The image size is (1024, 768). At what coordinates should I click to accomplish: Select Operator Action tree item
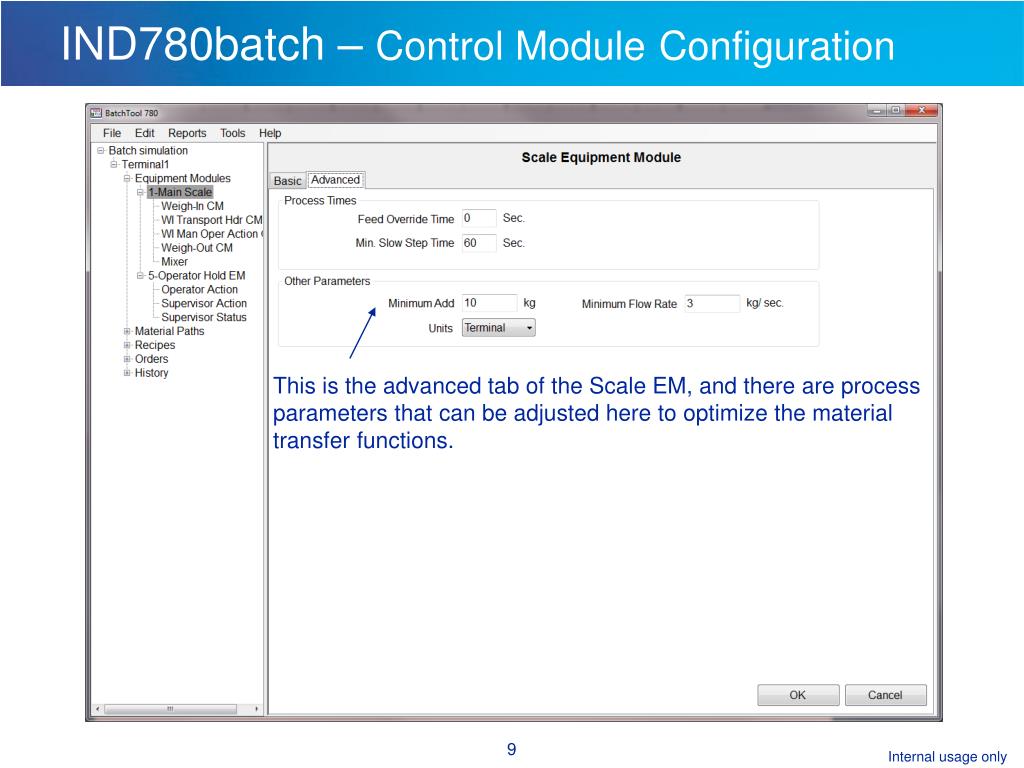199,289
